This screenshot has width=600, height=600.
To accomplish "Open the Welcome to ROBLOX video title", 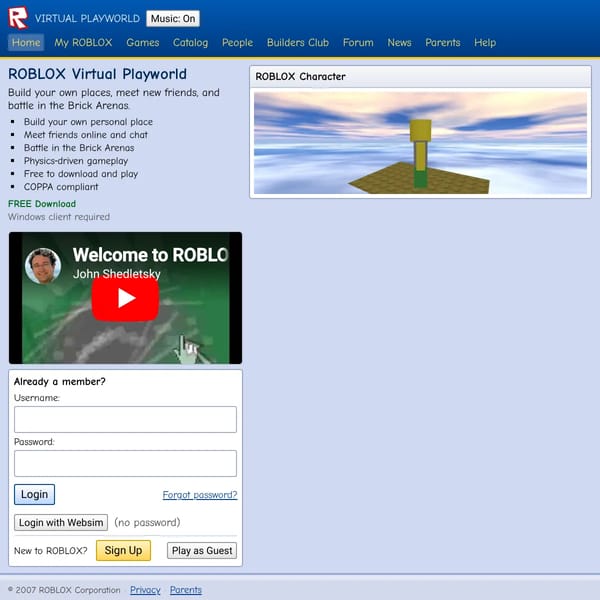I will (150, 255).
